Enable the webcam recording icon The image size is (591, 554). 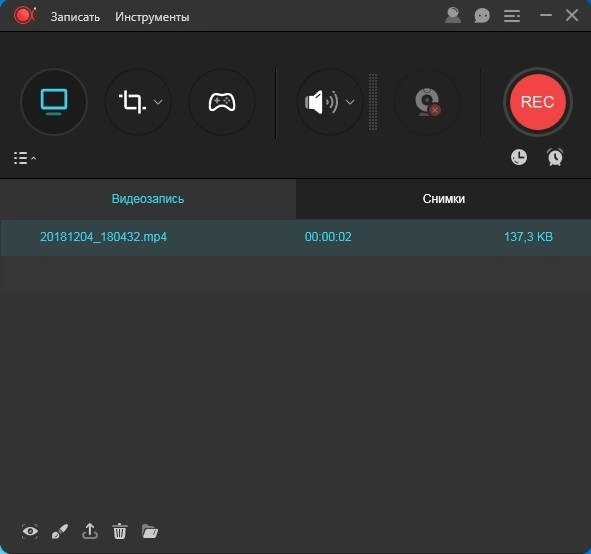[x=427, y=102]
